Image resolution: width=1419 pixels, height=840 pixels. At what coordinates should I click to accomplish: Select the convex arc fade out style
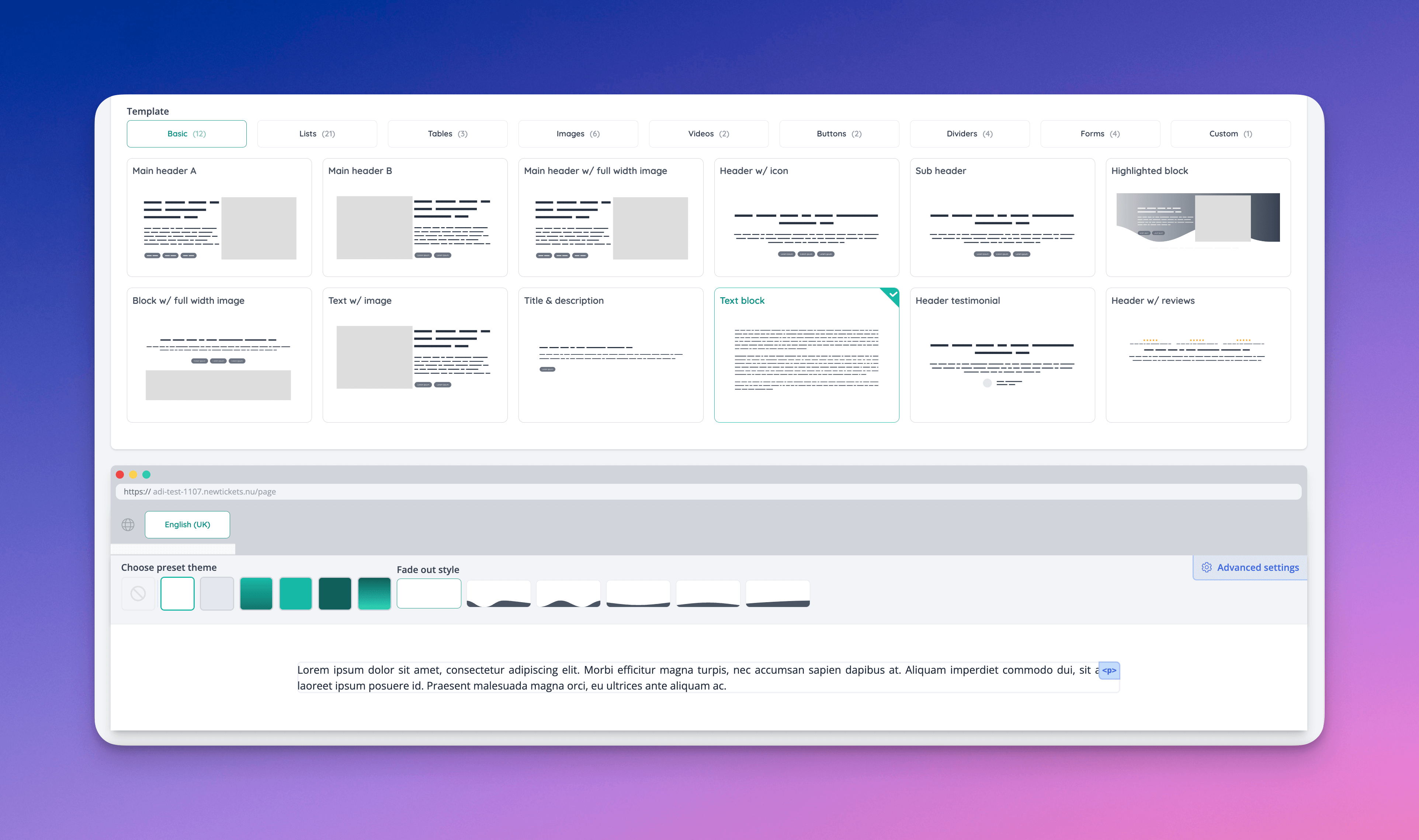[708, 594]
